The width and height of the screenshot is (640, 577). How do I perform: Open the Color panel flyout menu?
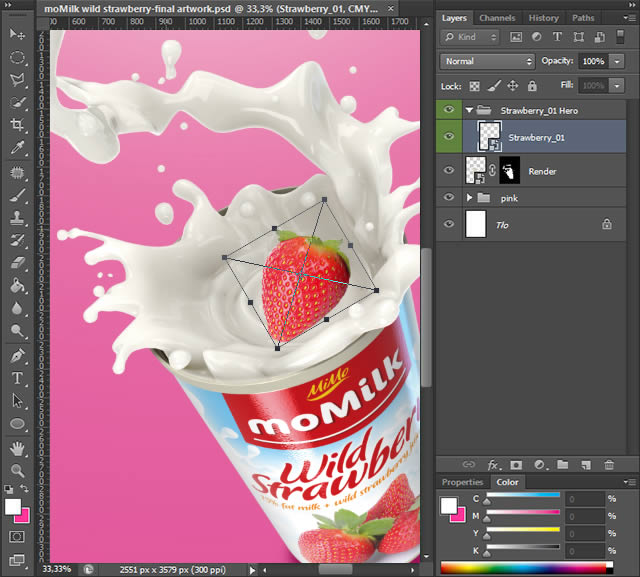click(x=628, y=482)
